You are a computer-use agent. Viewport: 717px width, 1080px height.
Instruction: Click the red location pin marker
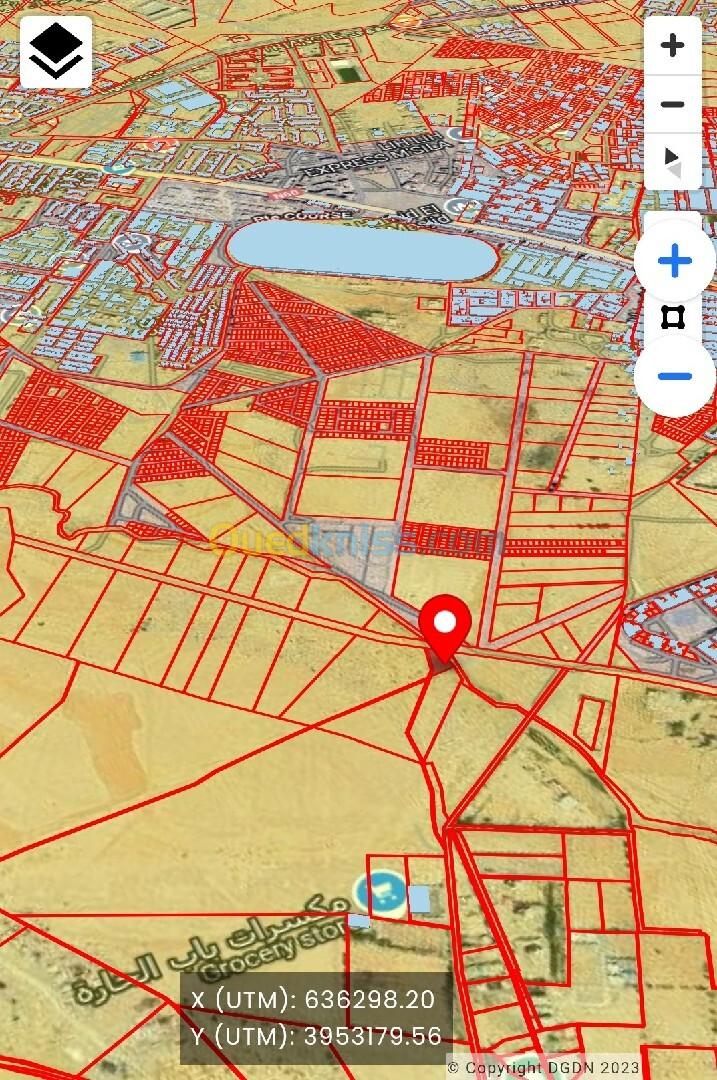[x=445, y=625]
